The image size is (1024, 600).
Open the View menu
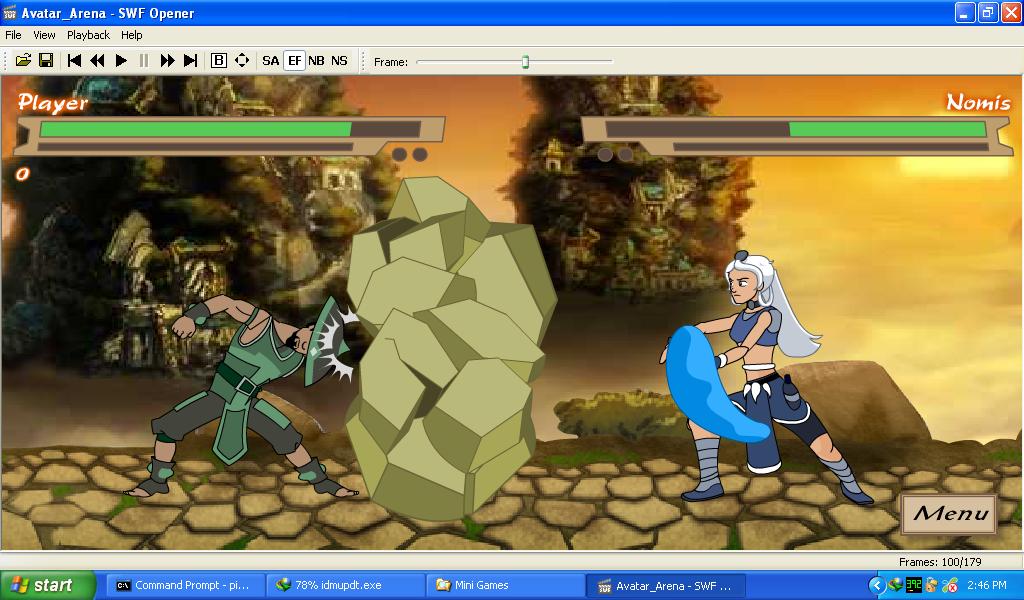tap(44, 35)
